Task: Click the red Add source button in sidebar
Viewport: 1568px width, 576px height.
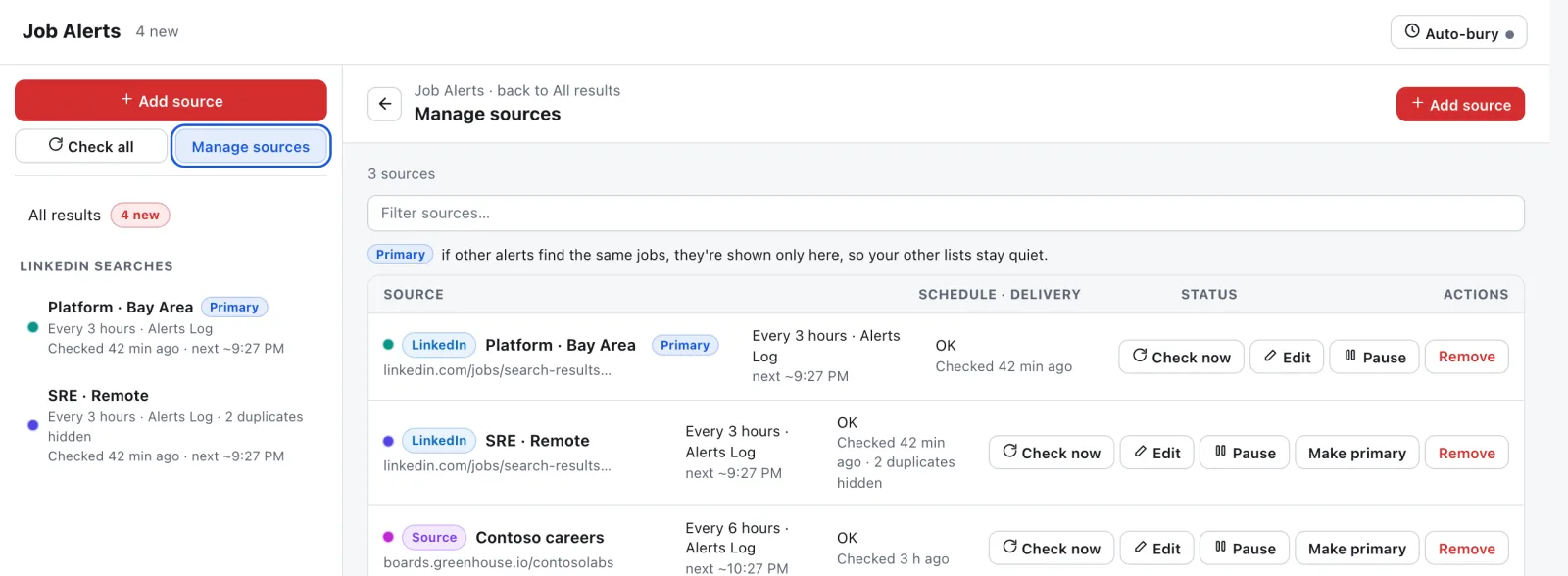Action: 171,100
